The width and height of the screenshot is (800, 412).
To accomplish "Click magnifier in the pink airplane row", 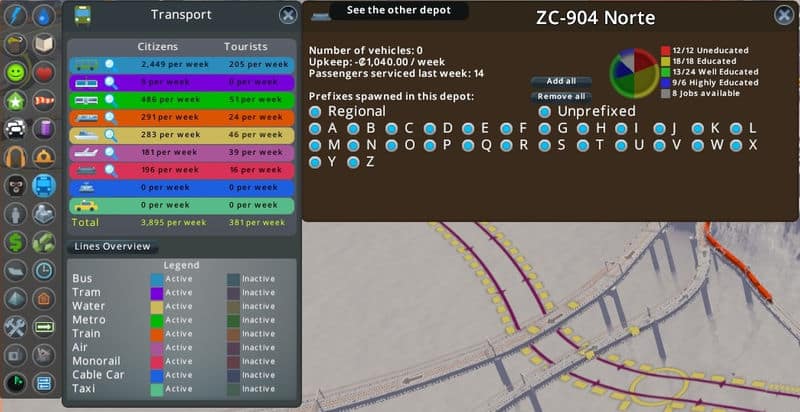I will point(110,153).
